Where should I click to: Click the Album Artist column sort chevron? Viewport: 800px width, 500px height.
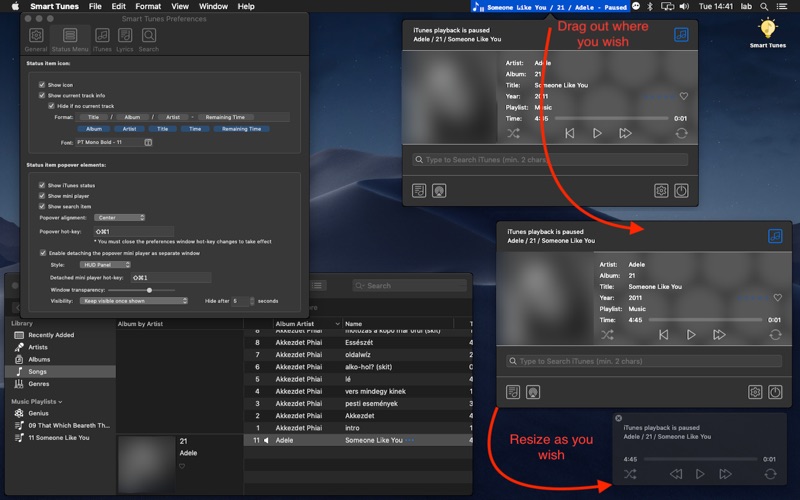337,324
